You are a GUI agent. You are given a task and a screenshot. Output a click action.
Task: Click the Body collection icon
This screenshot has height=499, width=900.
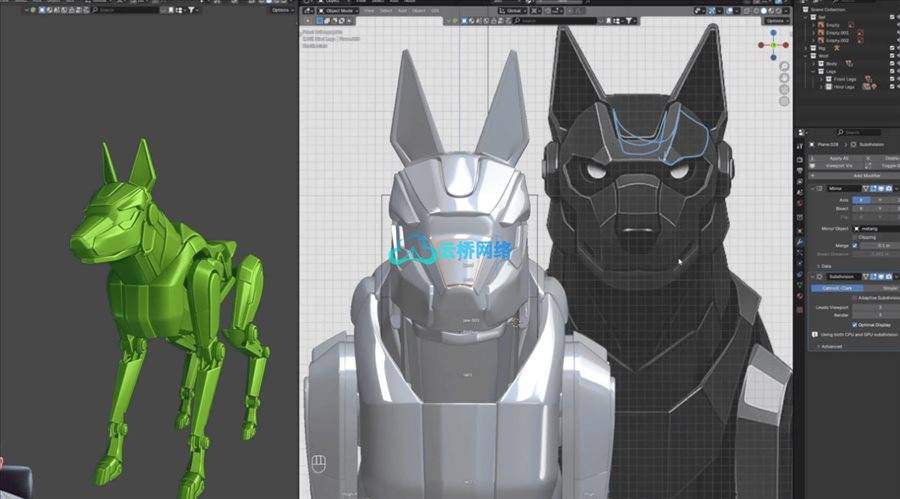click(822, 62)
